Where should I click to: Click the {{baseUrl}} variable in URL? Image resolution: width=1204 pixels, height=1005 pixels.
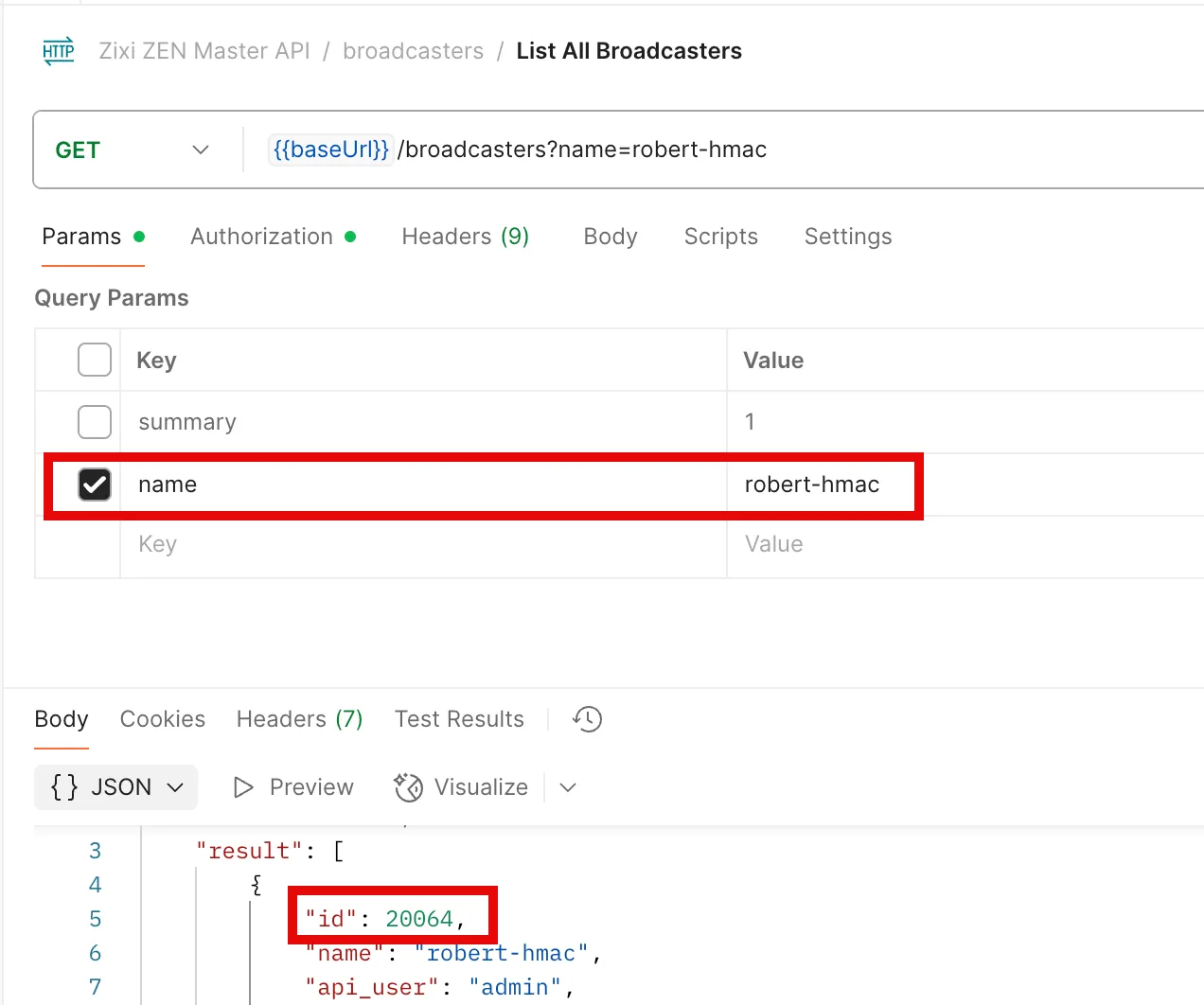tap(330, 150)
